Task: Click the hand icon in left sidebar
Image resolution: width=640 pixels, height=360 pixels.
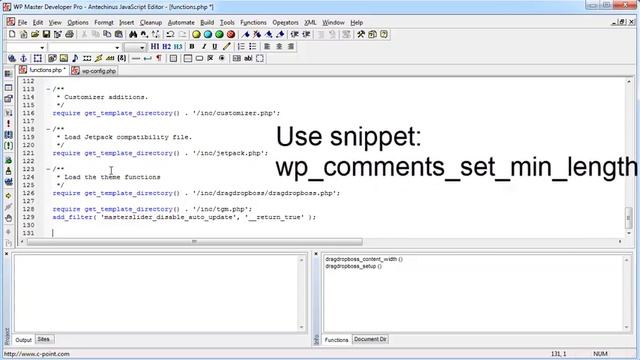Action: tap(8, 218)
